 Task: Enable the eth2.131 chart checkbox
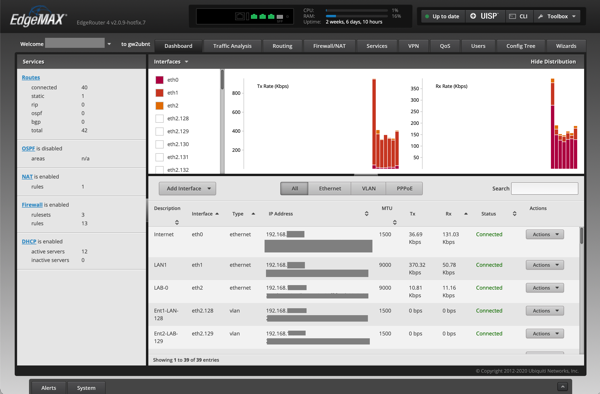160,157
